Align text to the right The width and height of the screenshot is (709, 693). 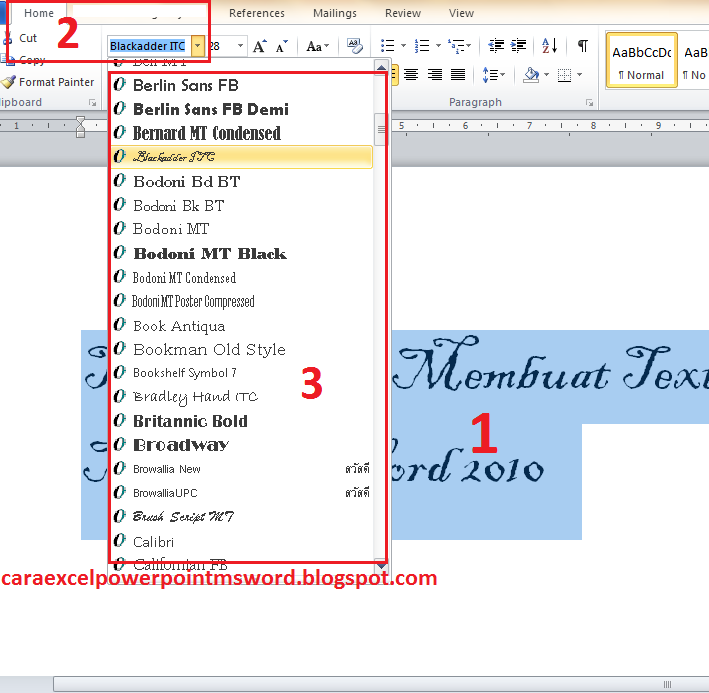click(x=435, y=74)
